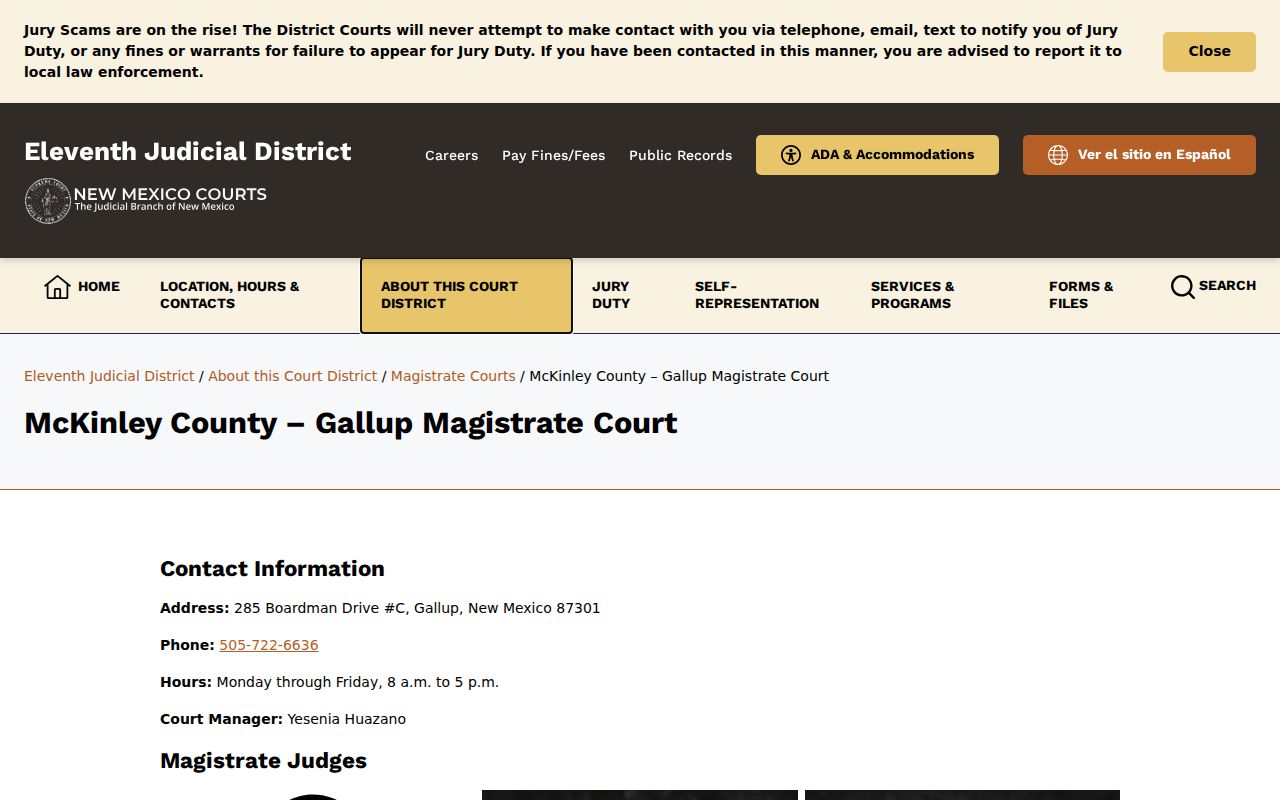Click Court Manager Yesenia Huazano text
The image size is (1280, 800).
pyautogui.click(x=283, y=719)
